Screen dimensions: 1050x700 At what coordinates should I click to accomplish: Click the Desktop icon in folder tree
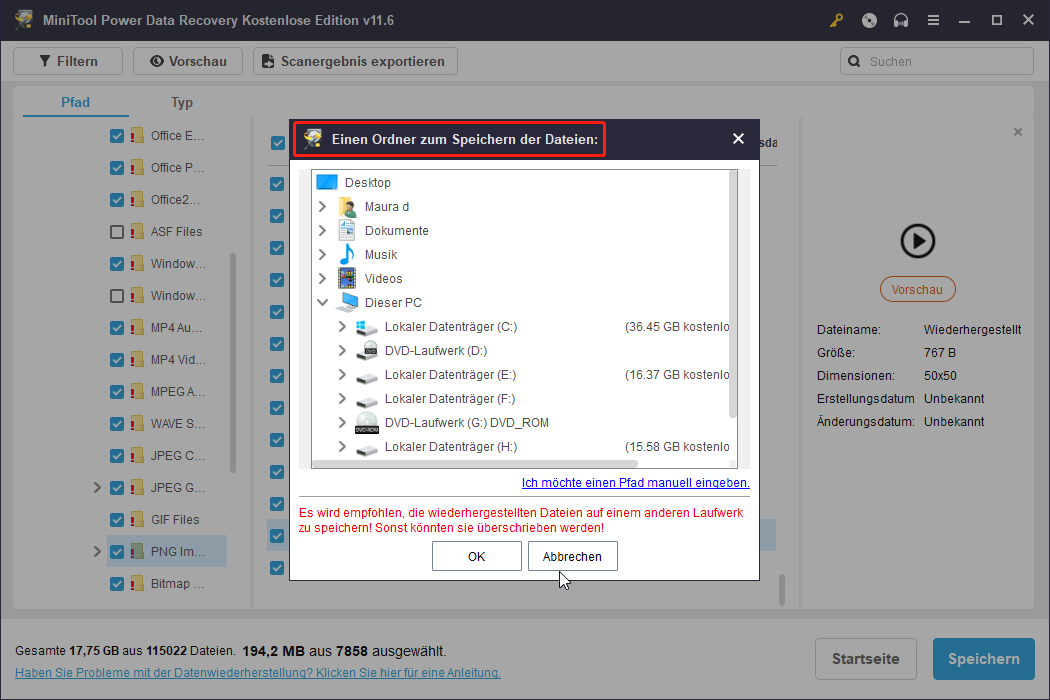327,182
